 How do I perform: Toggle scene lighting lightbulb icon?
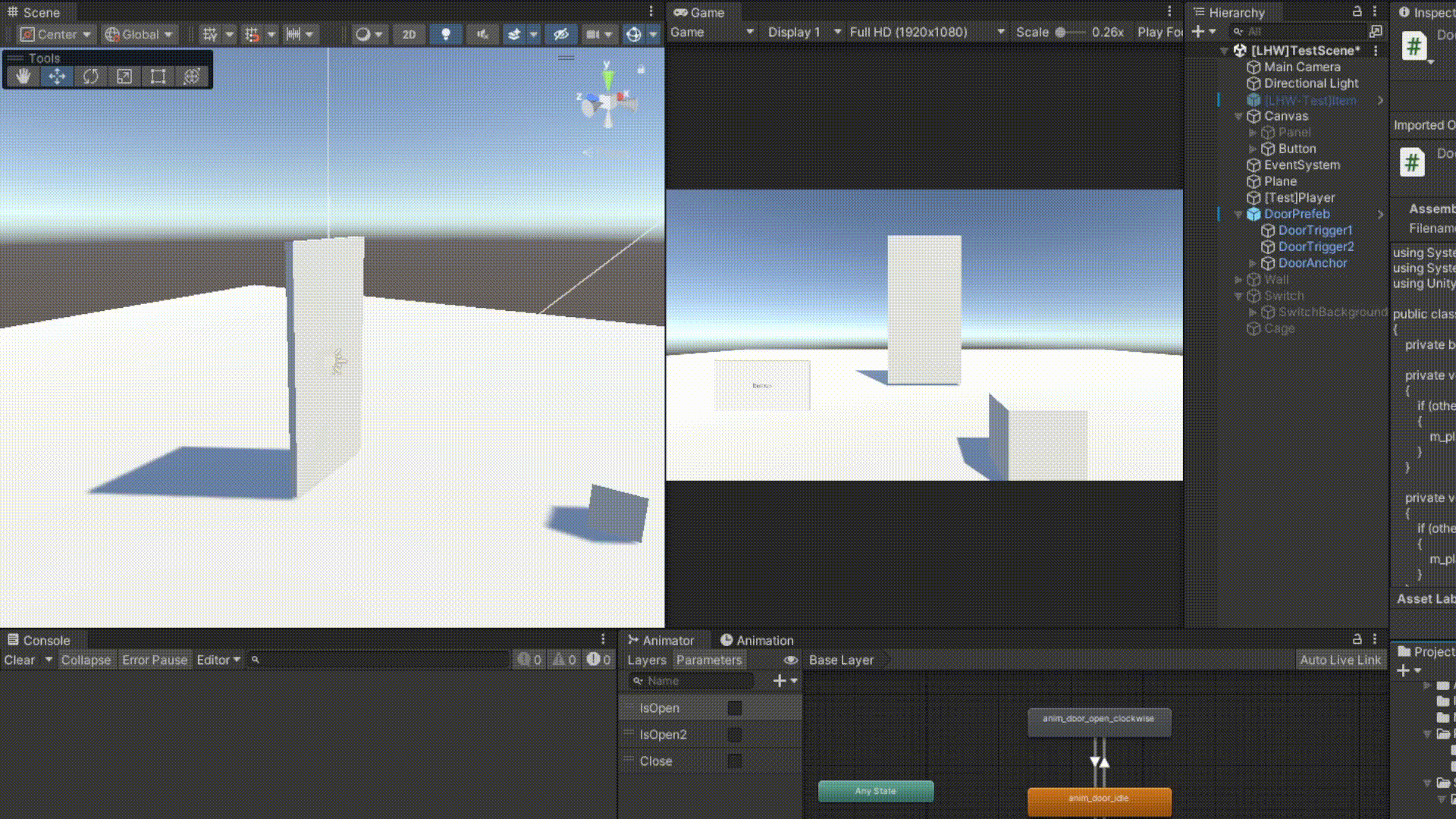point(446,34)
